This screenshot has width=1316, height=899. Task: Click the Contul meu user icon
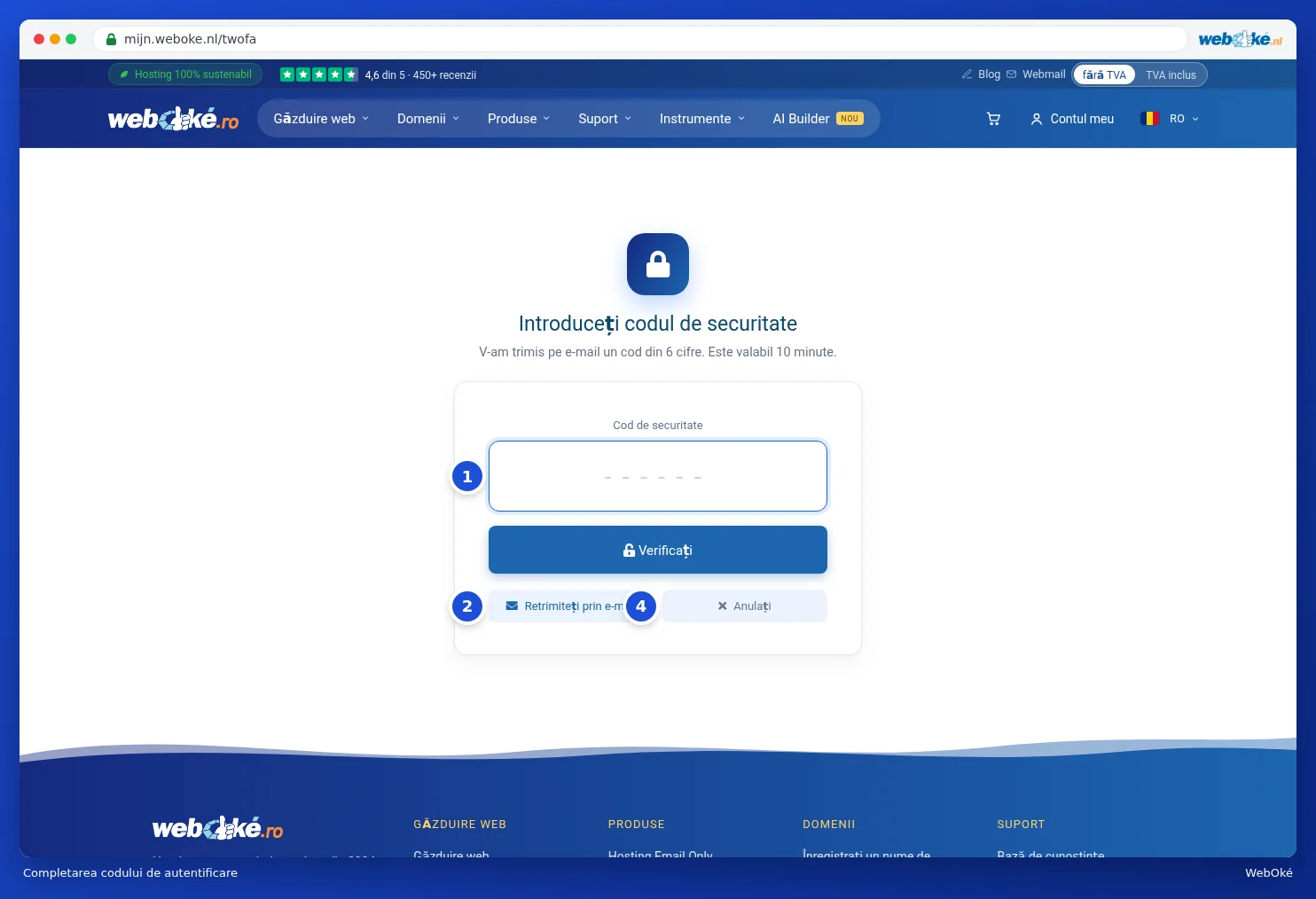coord(1036,119)
